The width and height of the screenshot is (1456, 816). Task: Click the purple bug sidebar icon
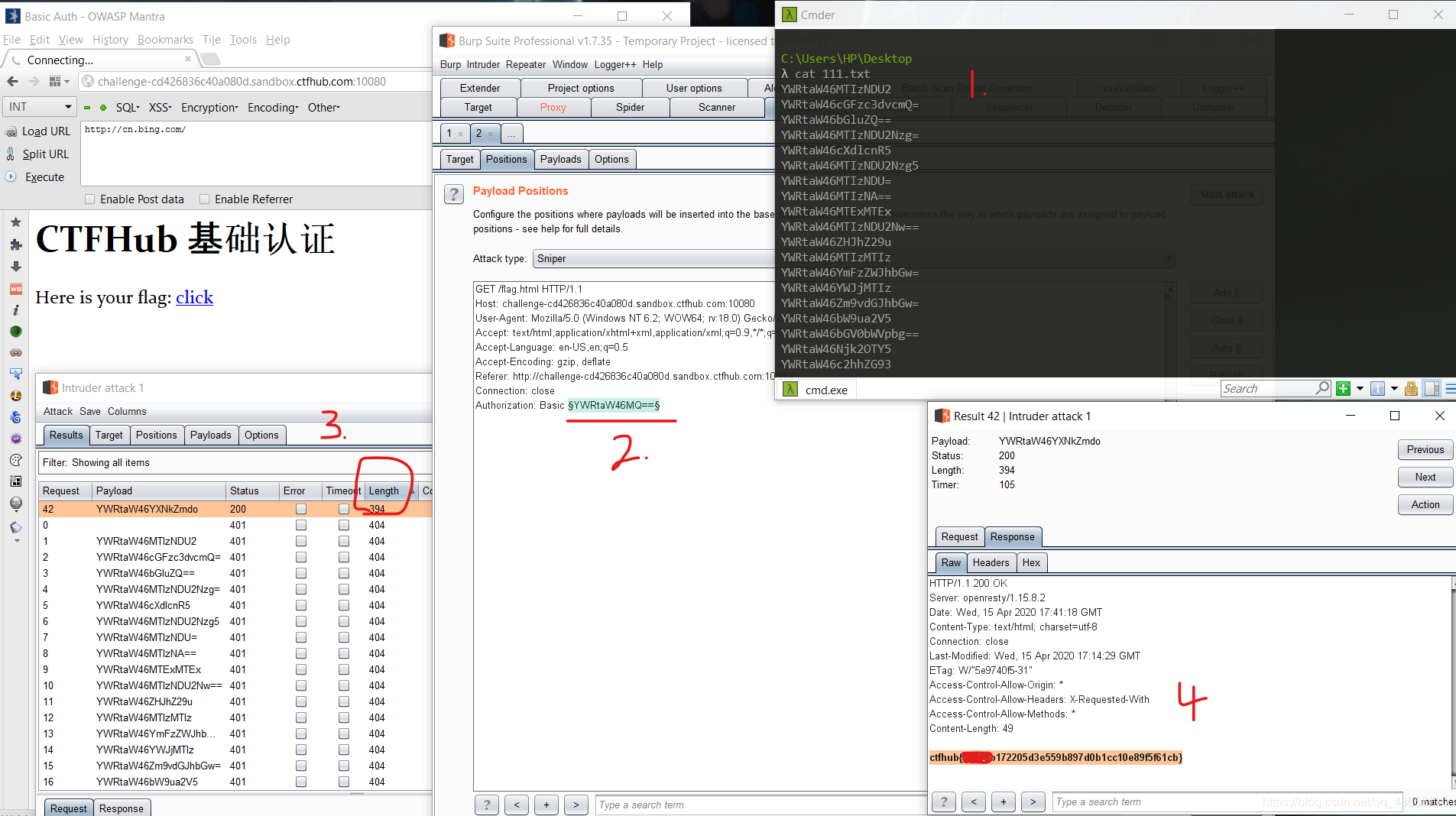pos(15,439)
